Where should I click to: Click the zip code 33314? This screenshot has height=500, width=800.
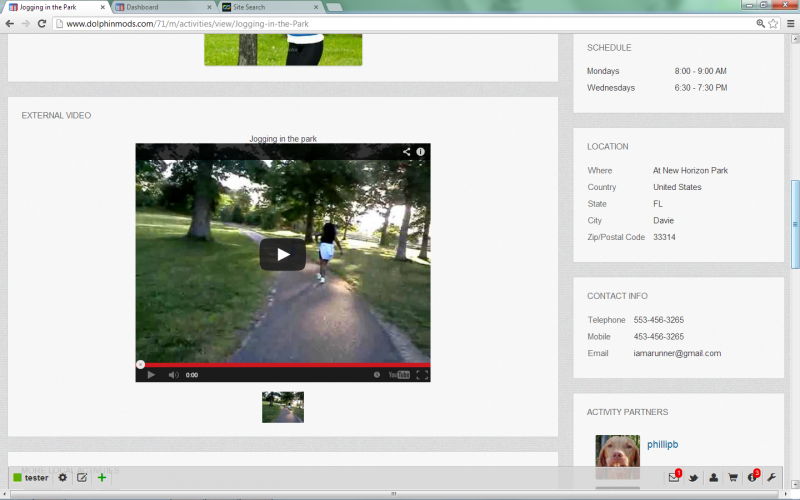[664, 237]
